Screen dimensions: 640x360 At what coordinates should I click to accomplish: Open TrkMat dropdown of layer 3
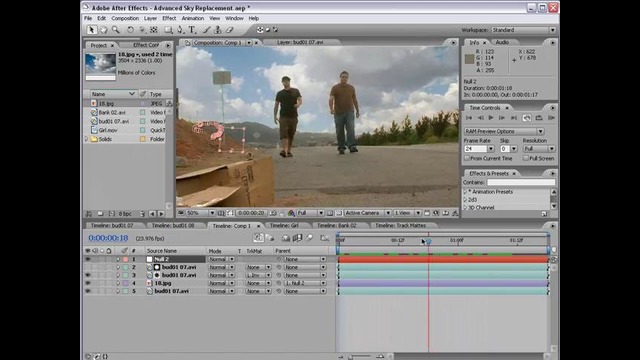(x=258, y=275)
